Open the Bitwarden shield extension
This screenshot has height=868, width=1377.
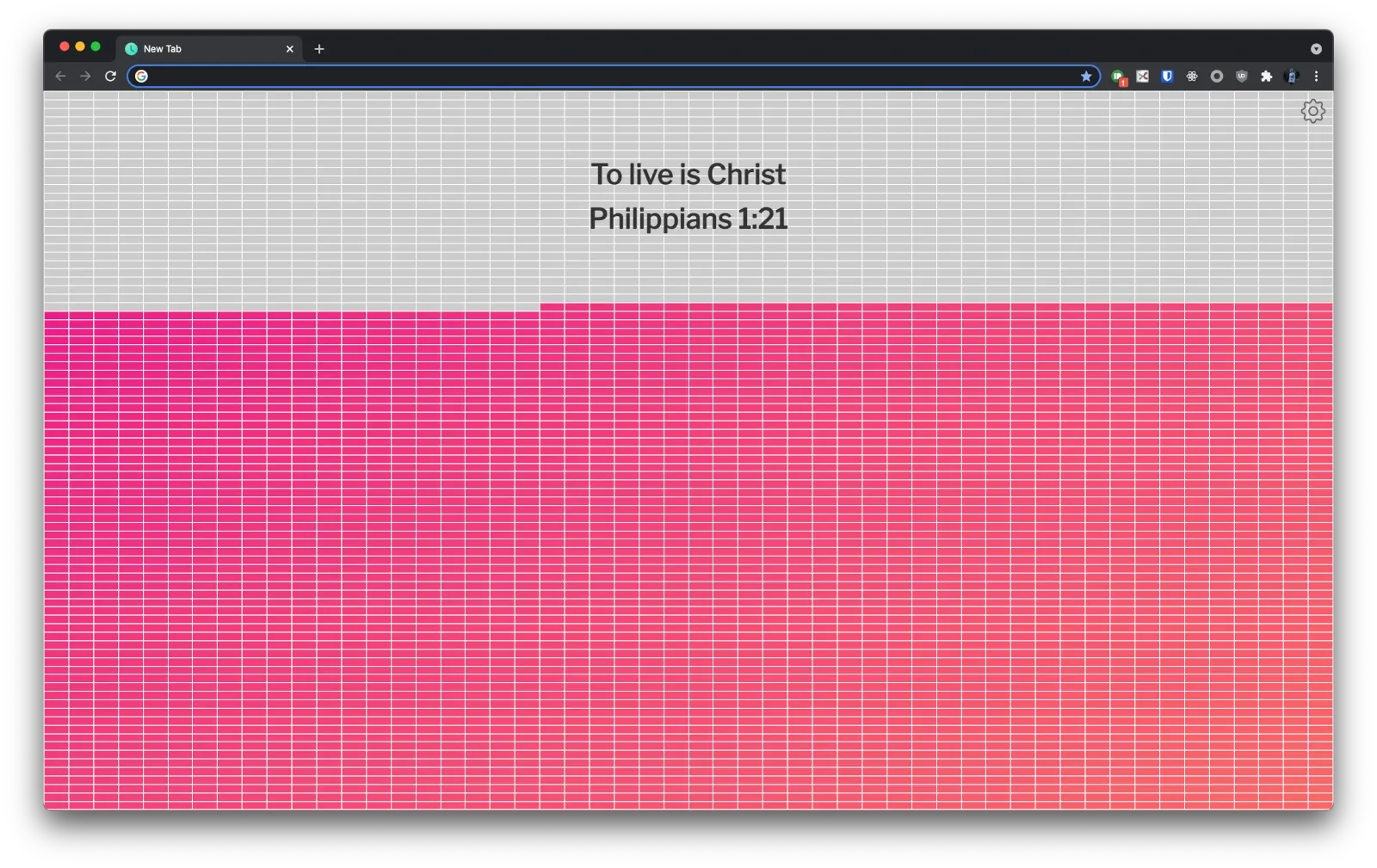[x=1167, y=76]
